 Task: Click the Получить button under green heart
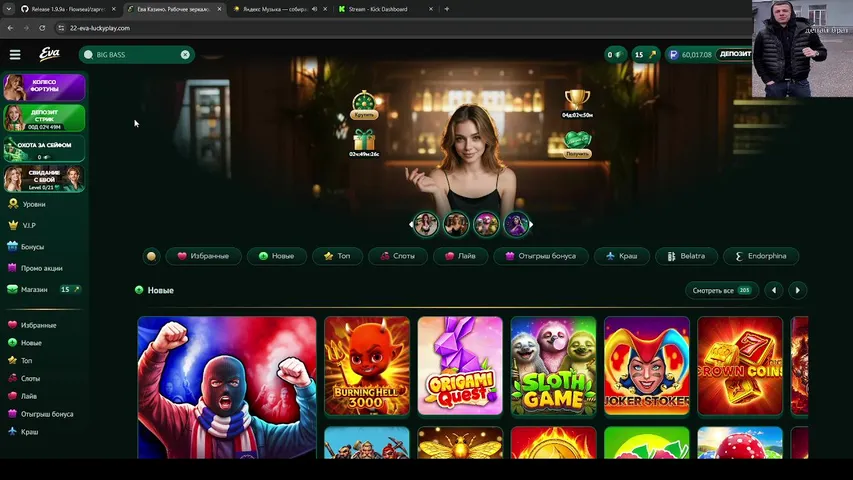pos(577,154)
